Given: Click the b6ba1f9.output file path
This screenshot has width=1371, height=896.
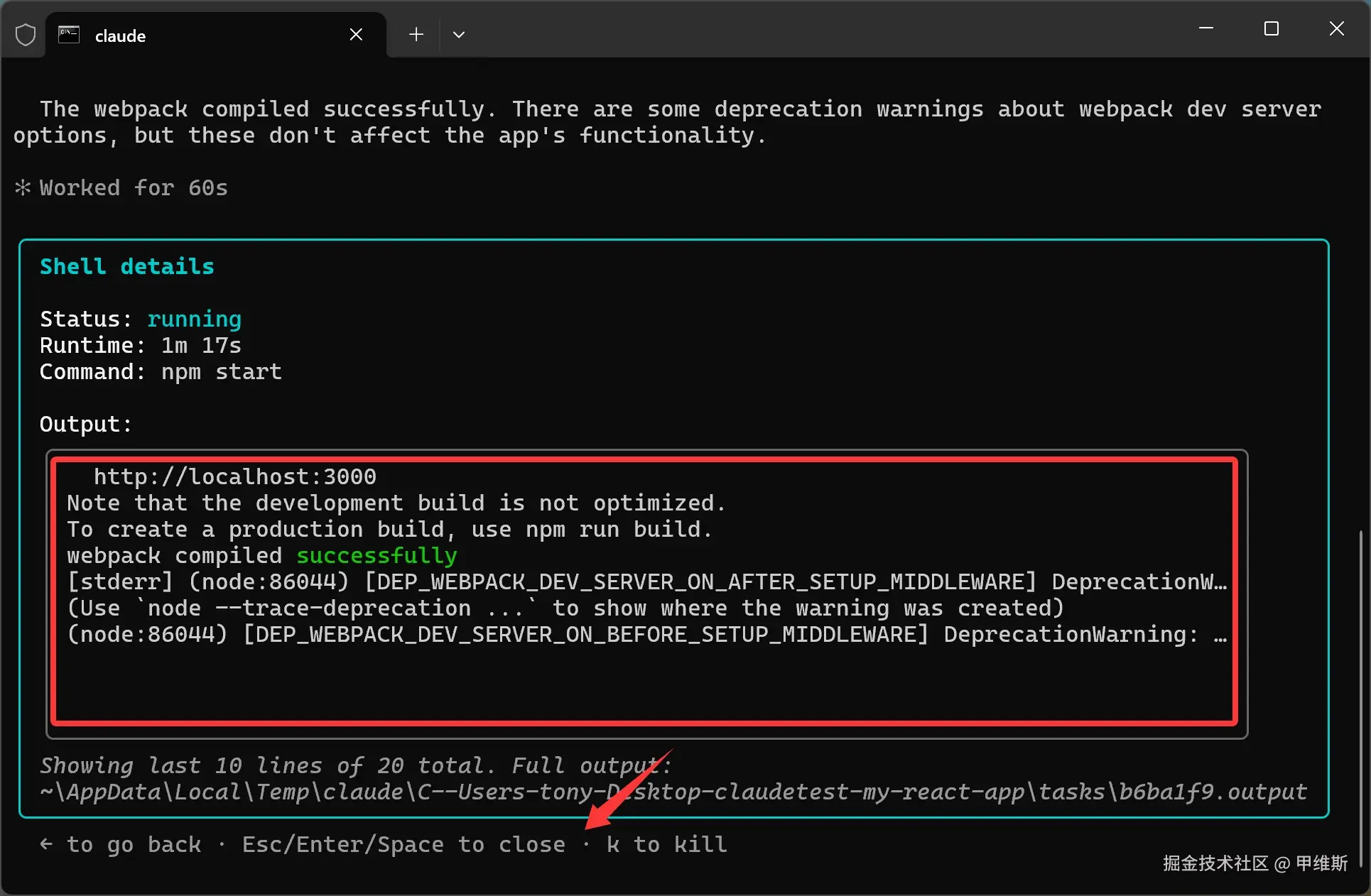Looking at the screenshot, I should click(1211, 792).
